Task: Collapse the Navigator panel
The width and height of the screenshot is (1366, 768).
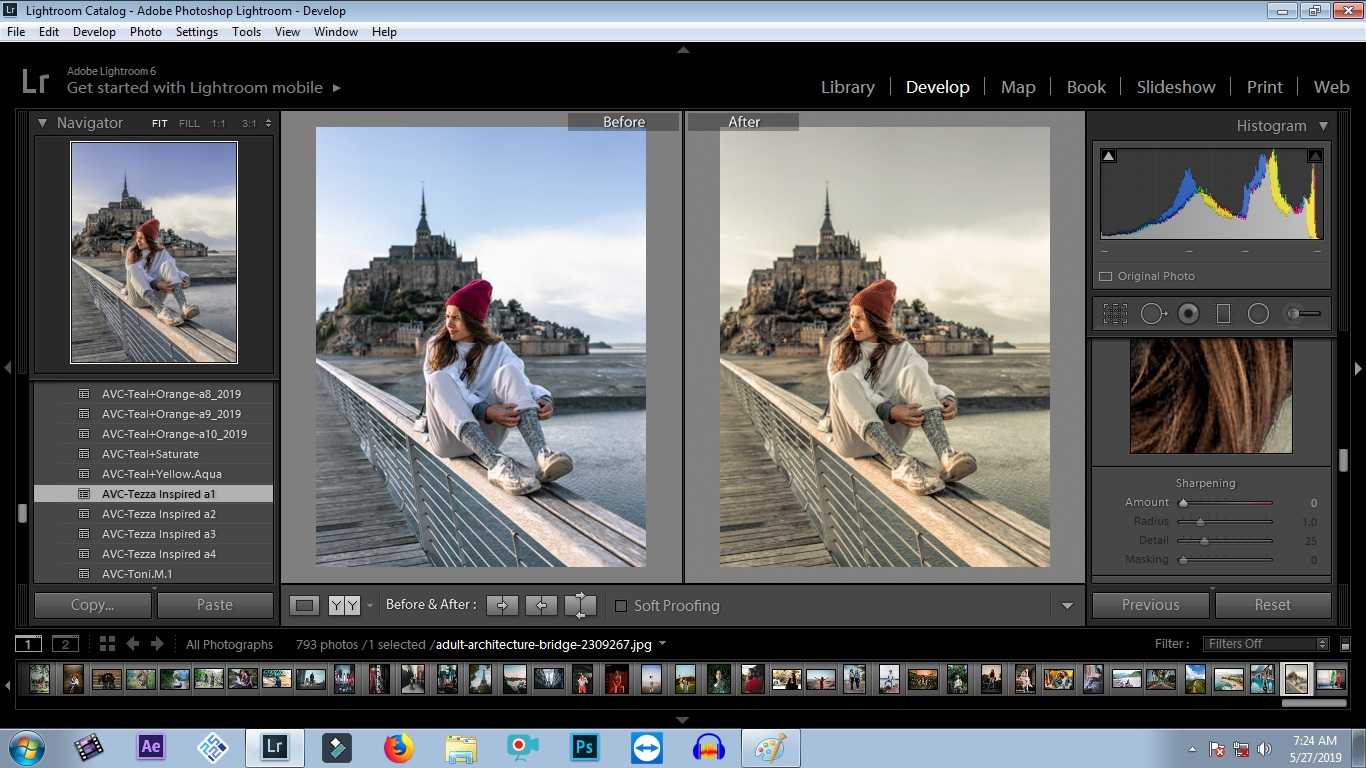Action: [42, 123]
